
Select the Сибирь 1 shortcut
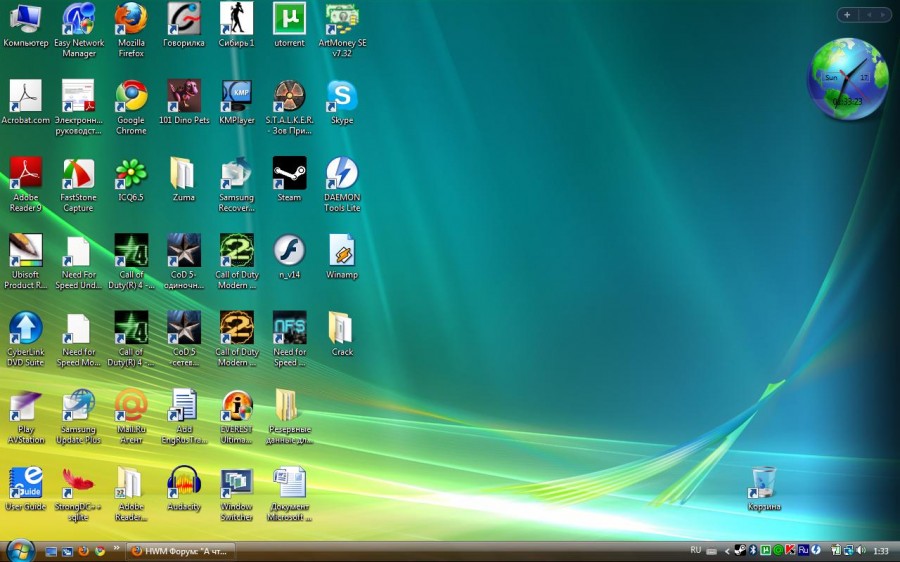coord(236,26)
